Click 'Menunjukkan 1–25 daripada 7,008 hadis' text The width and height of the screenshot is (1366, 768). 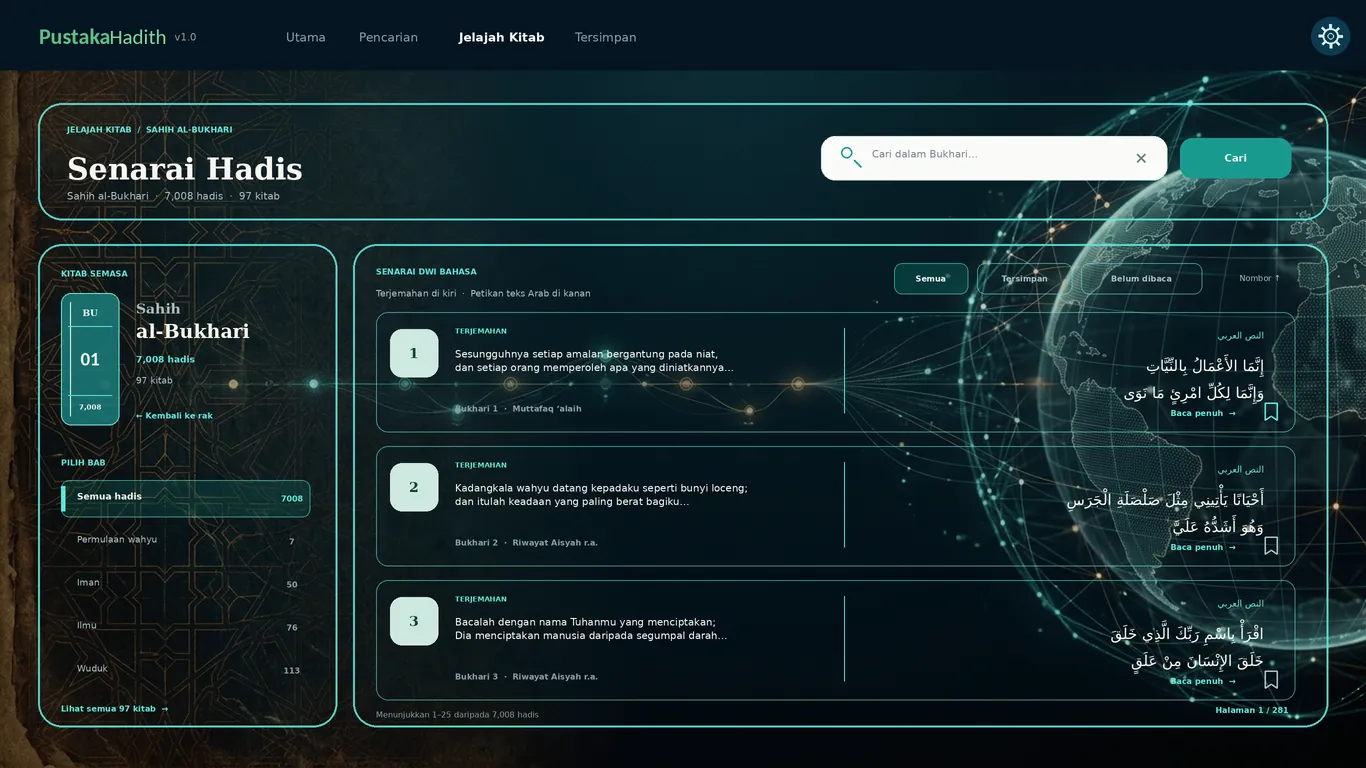click(x=457, y=715)
